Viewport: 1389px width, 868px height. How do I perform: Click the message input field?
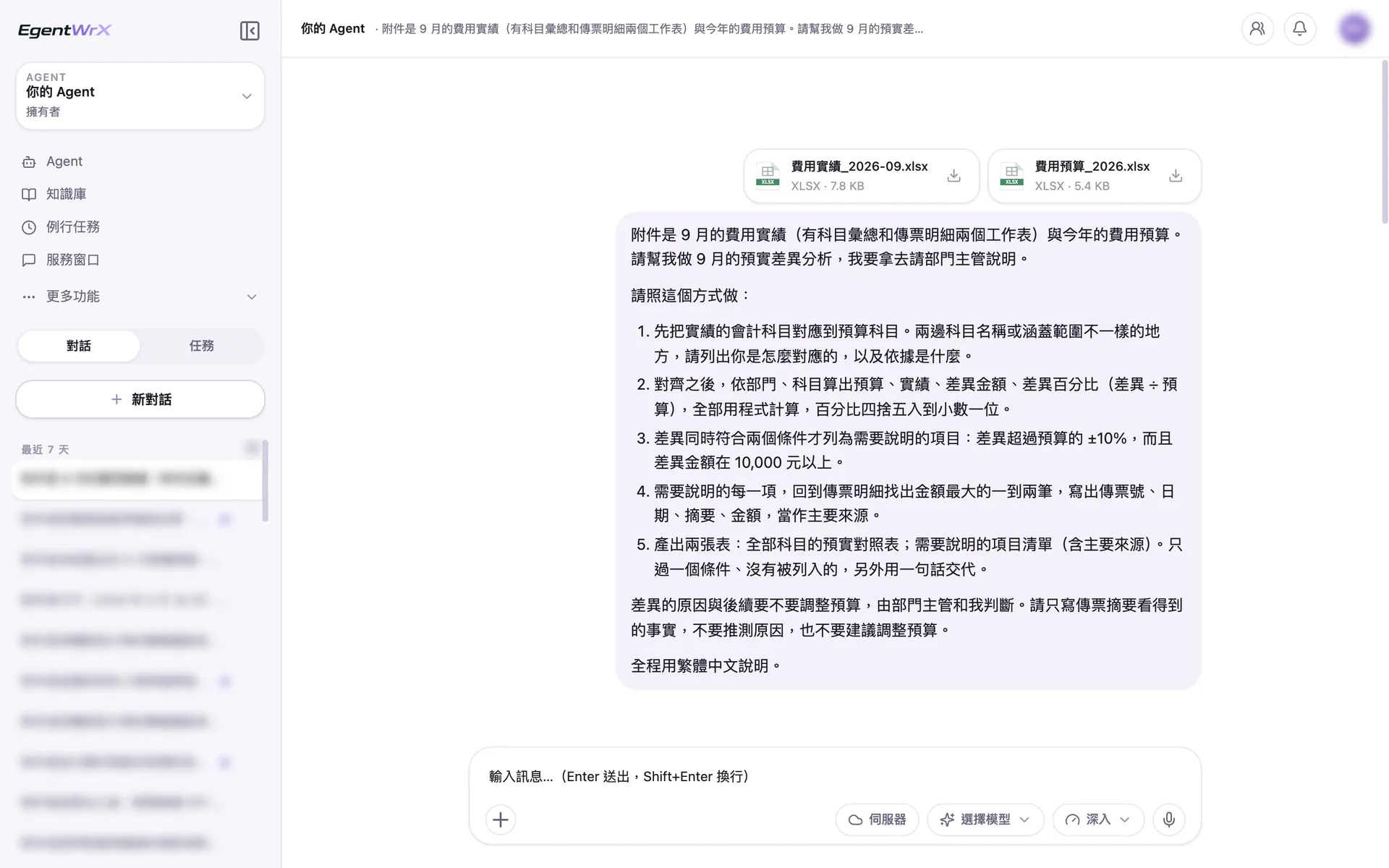835,776
